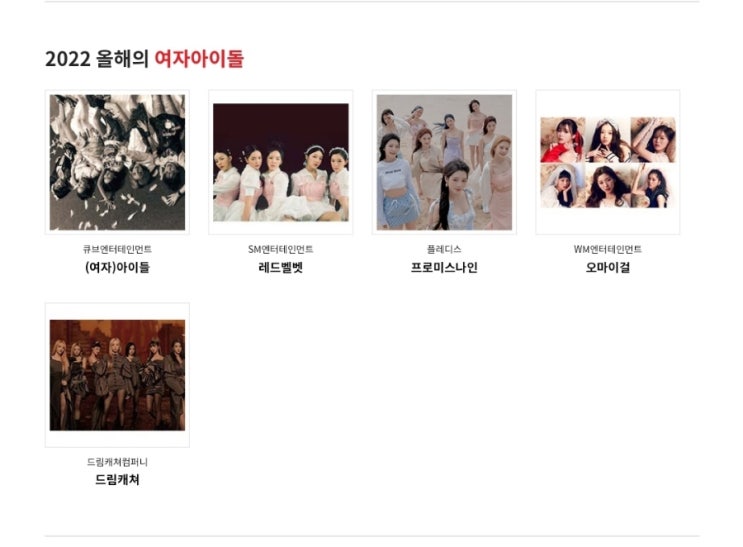
Task: Click the 큐브엔터테인먼트 agency label
Action: 117,249
